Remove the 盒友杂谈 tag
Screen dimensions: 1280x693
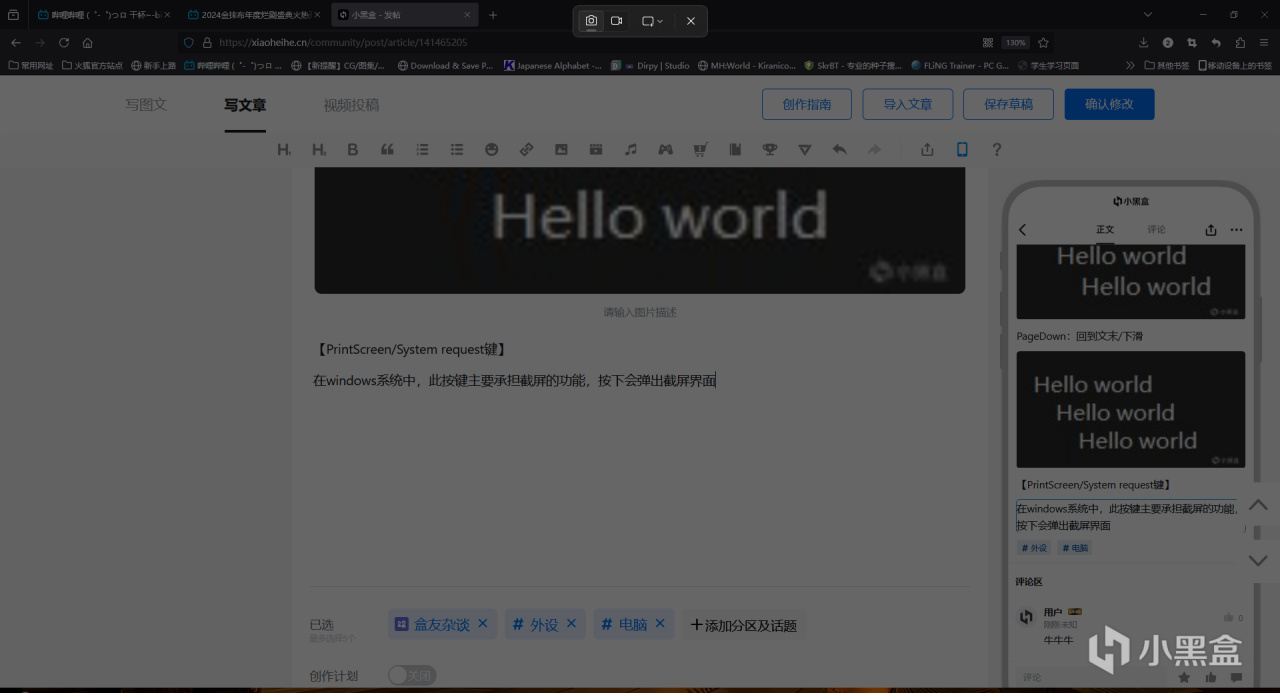click(482, 623)
